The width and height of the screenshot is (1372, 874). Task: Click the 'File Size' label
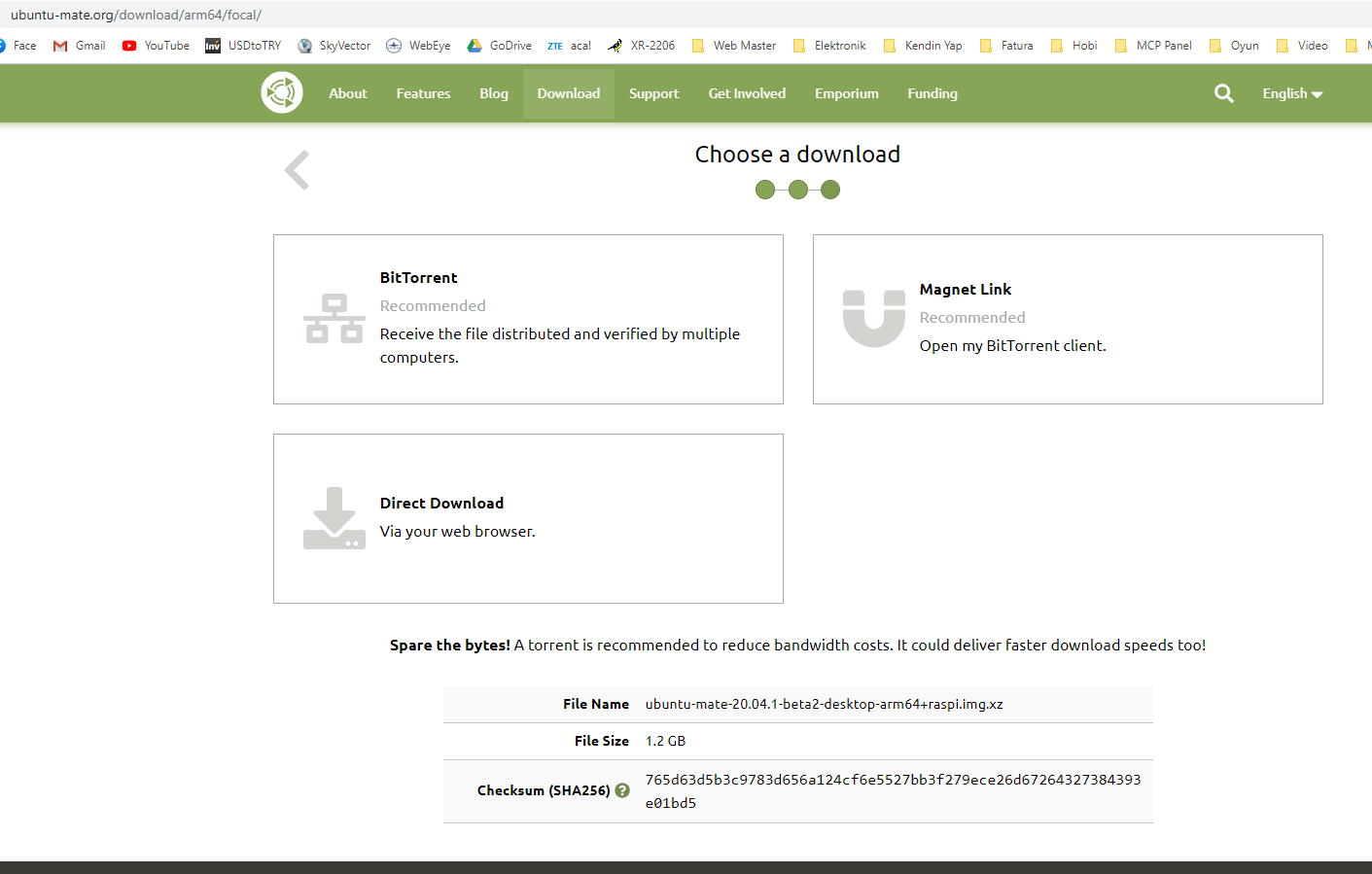point(602,741)
